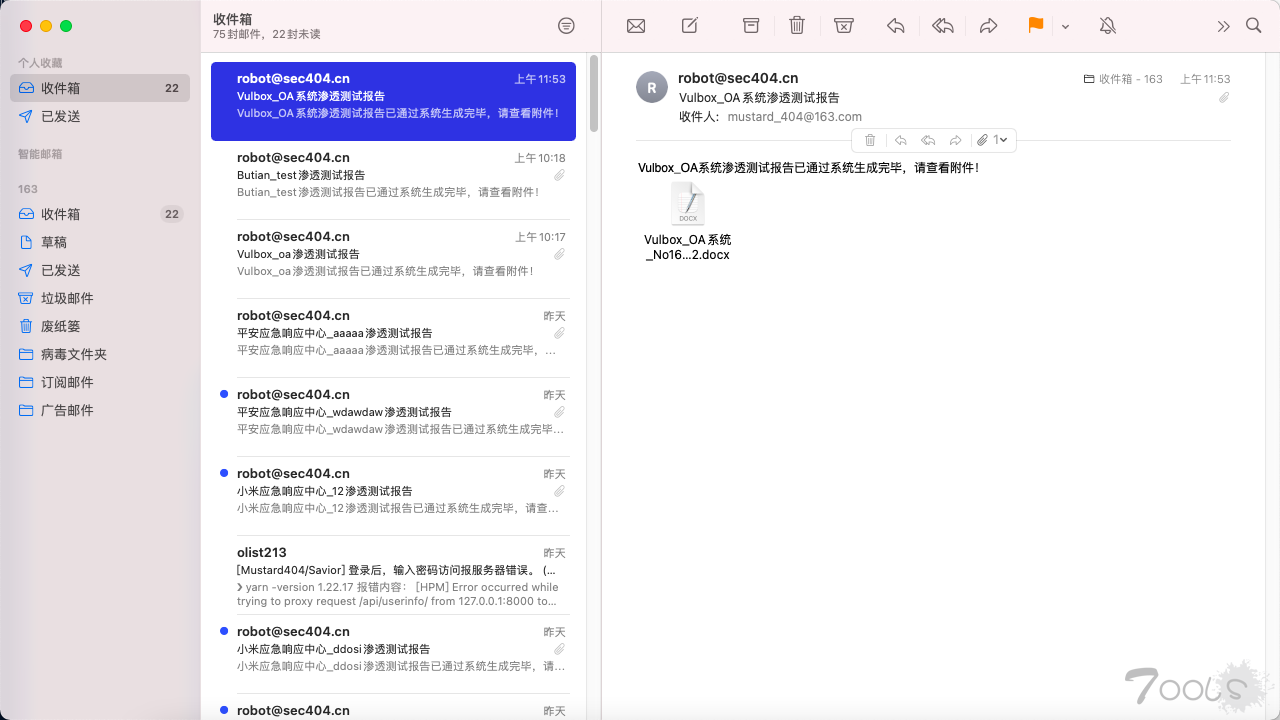The height and width of the screenshot is (720, 1280).
Task: Forward the selected message from the toolbar
Action: coord(989,26)
